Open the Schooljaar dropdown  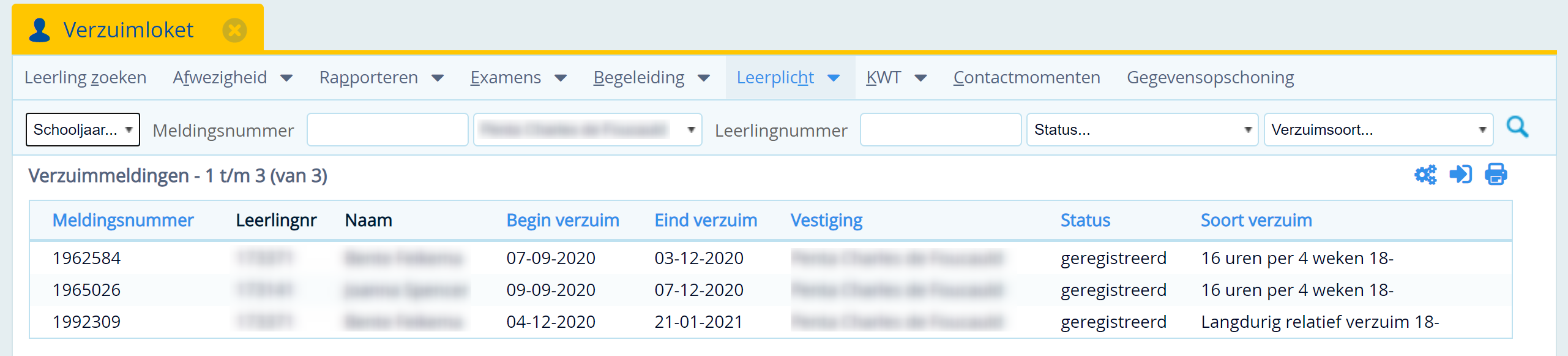click(83, 130)
